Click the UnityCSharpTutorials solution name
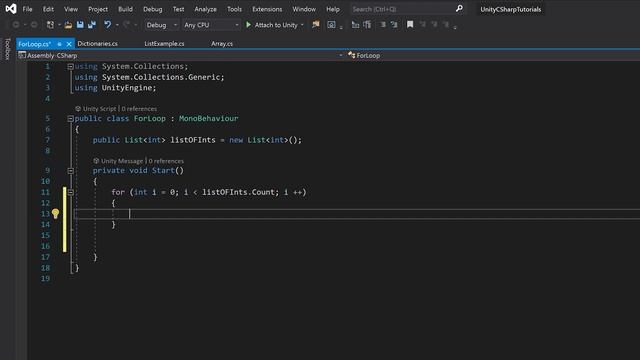The image size is (640, 360). click(511, 9)
